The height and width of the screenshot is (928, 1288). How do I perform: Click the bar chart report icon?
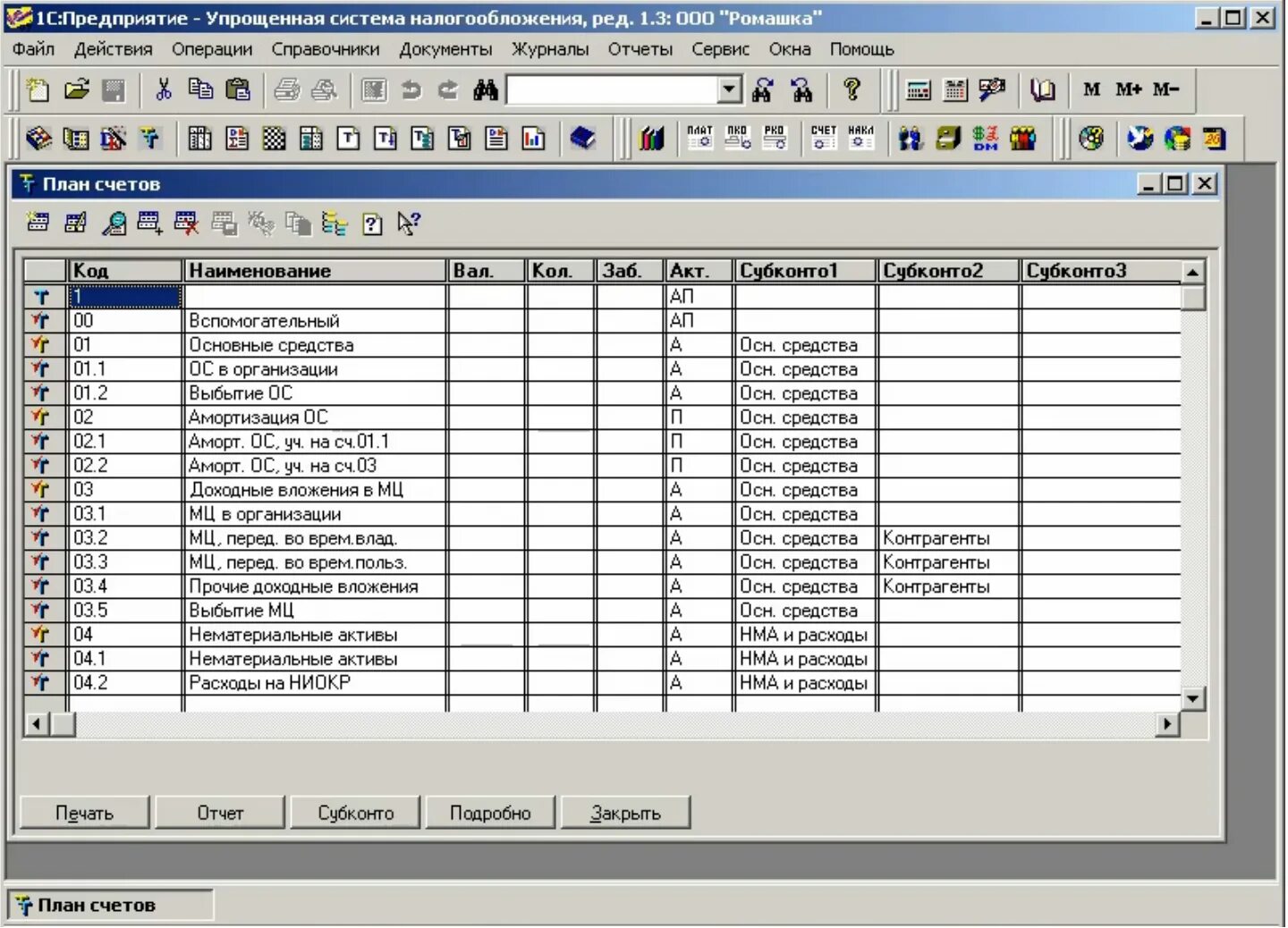(x=534, y=138)
